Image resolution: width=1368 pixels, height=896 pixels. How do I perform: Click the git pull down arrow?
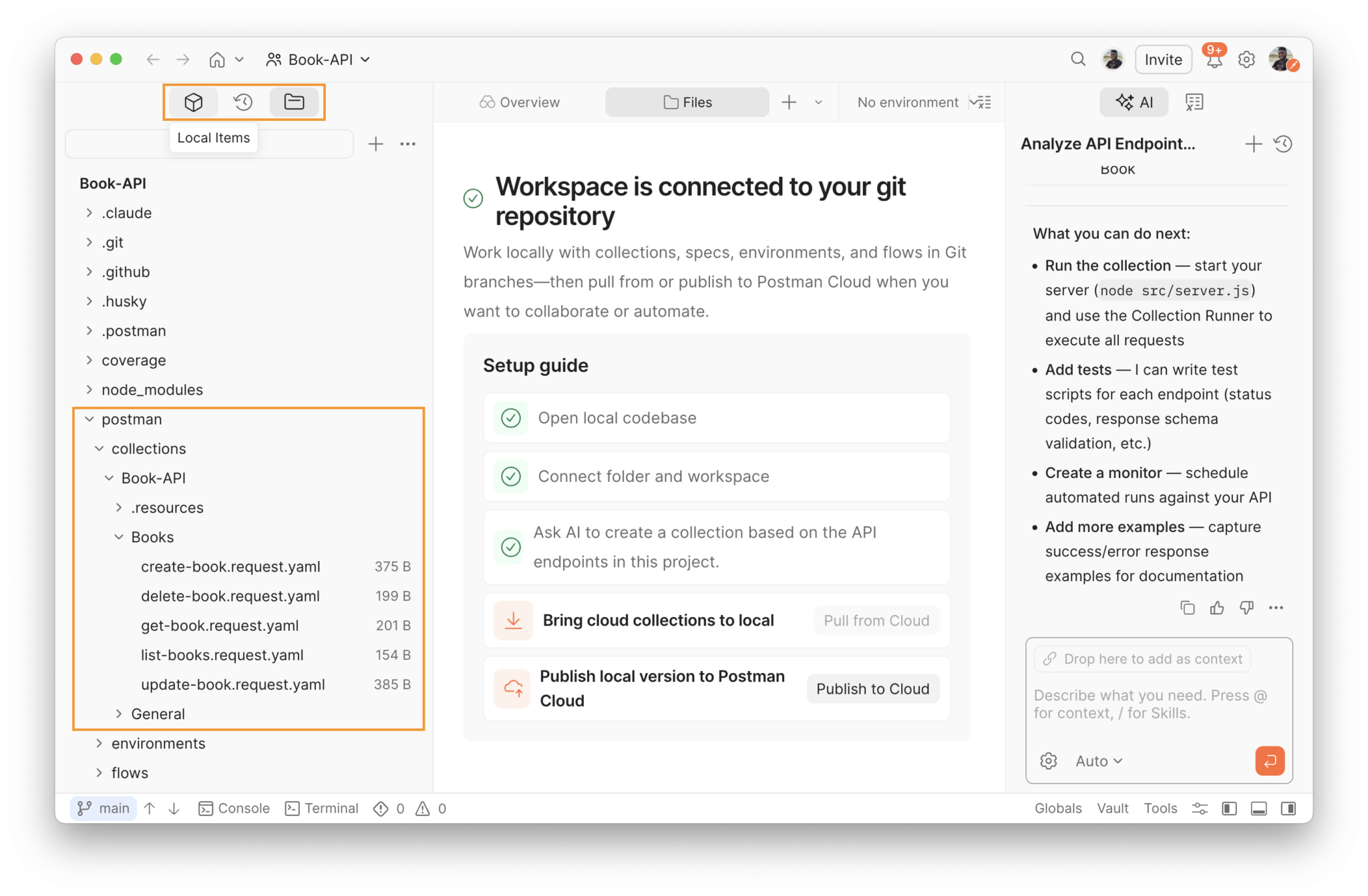174,809
